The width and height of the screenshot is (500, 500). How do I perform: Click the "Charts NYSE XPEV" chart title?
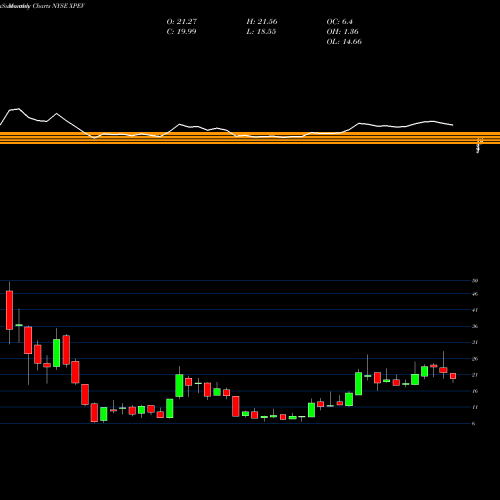59,6
